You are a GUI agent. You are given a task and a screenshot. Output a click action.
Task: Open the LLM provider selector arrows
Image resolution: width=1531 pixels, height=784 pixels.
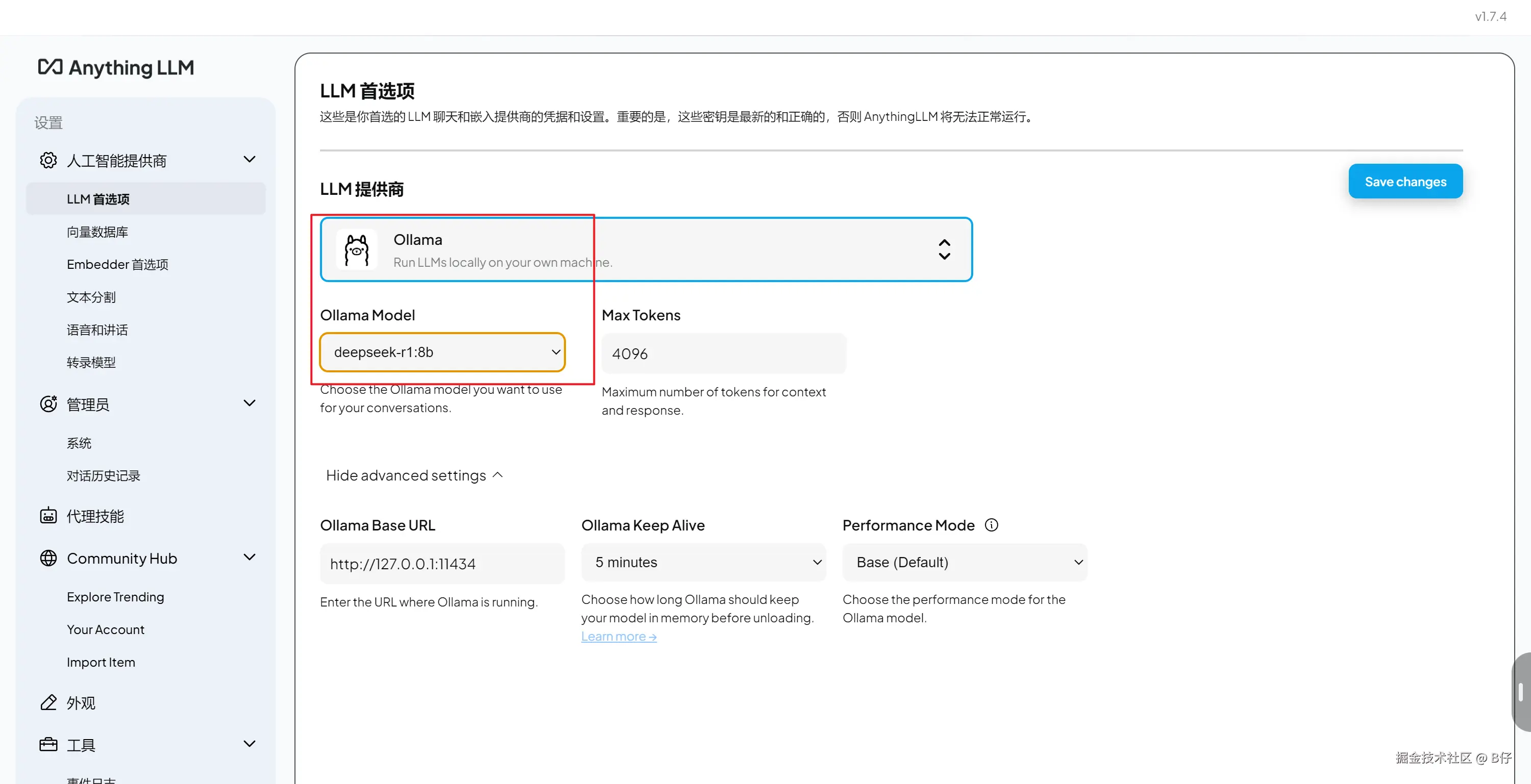coord(944,249)
